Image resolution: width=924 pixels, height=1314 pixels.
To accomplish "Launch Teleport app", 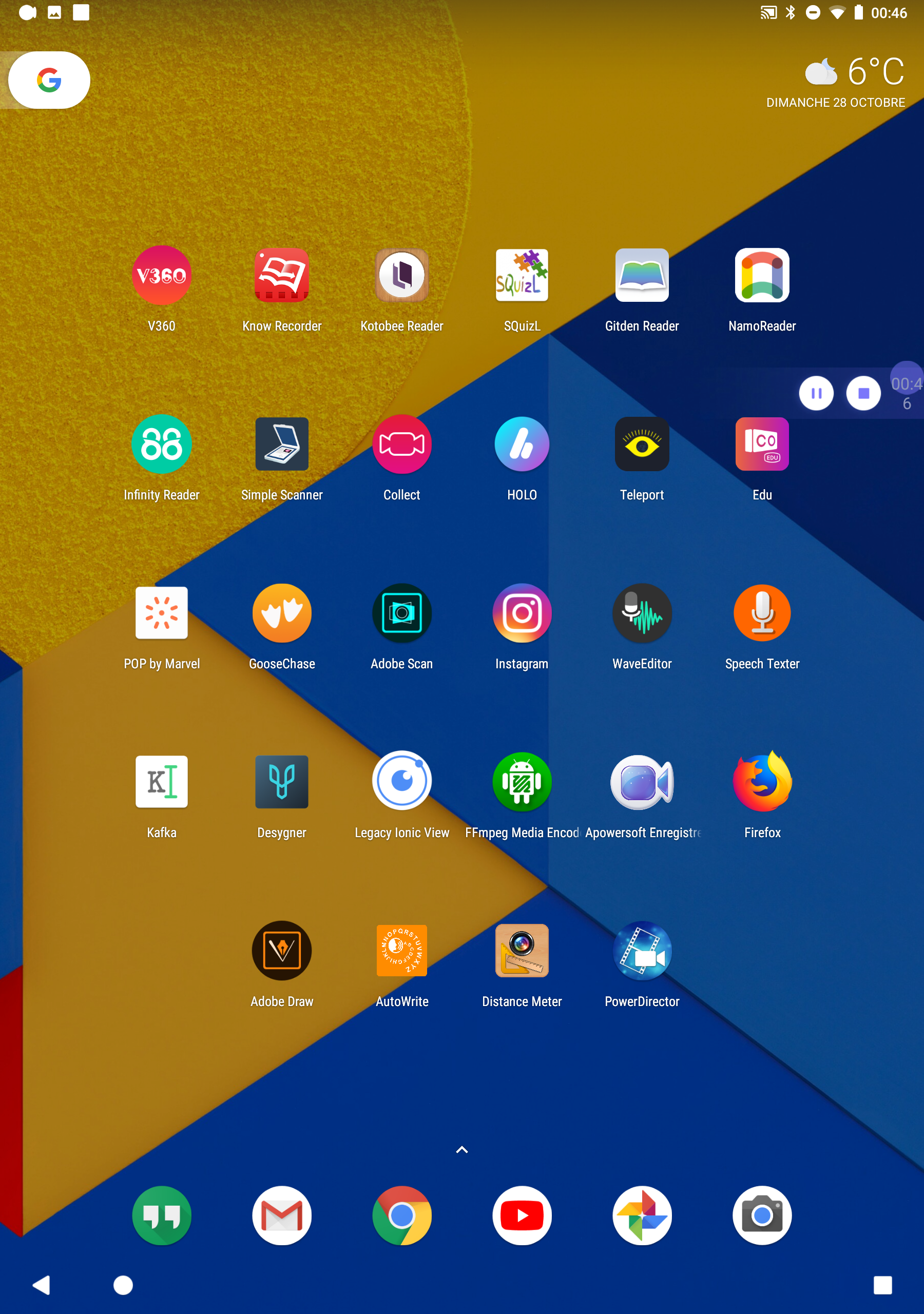I will pos(642,444).
